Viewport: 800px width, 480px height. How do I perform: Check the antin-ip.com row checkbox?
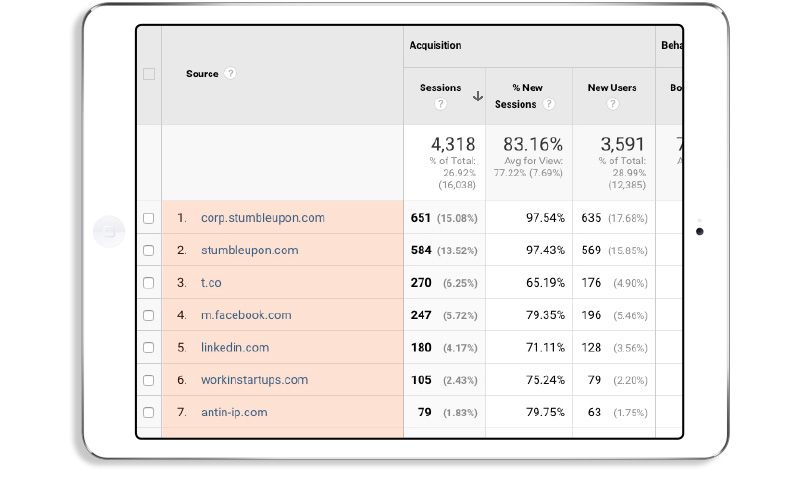148,412
